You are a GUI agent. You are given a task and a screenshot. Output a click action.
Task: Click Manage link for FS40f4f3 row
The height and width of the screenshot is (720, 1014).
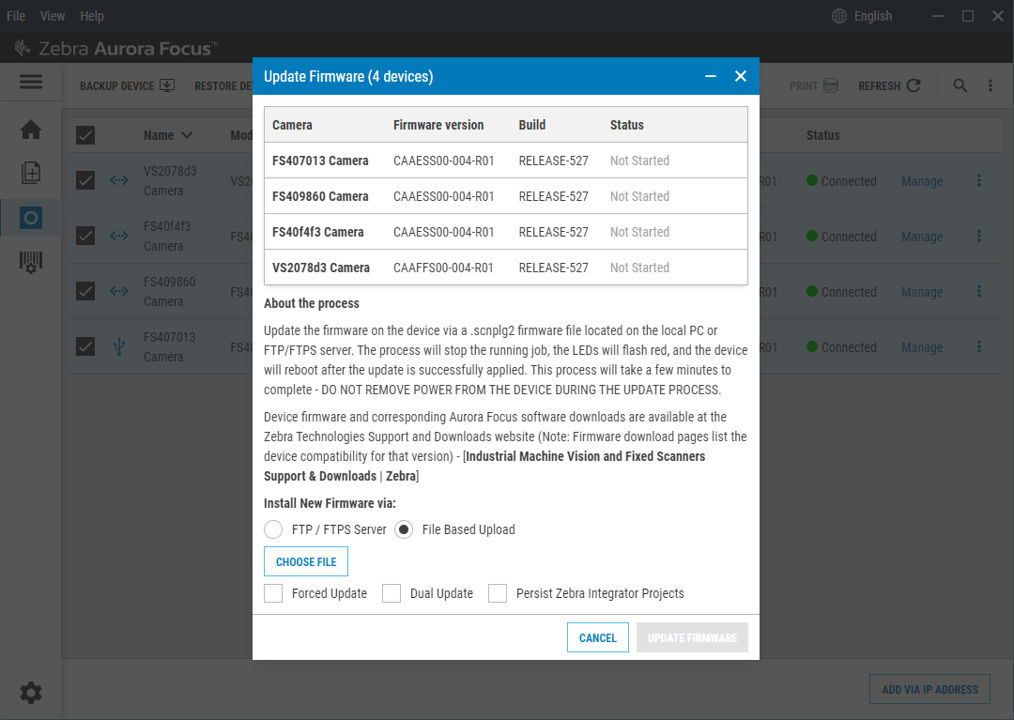pos(922,237)
